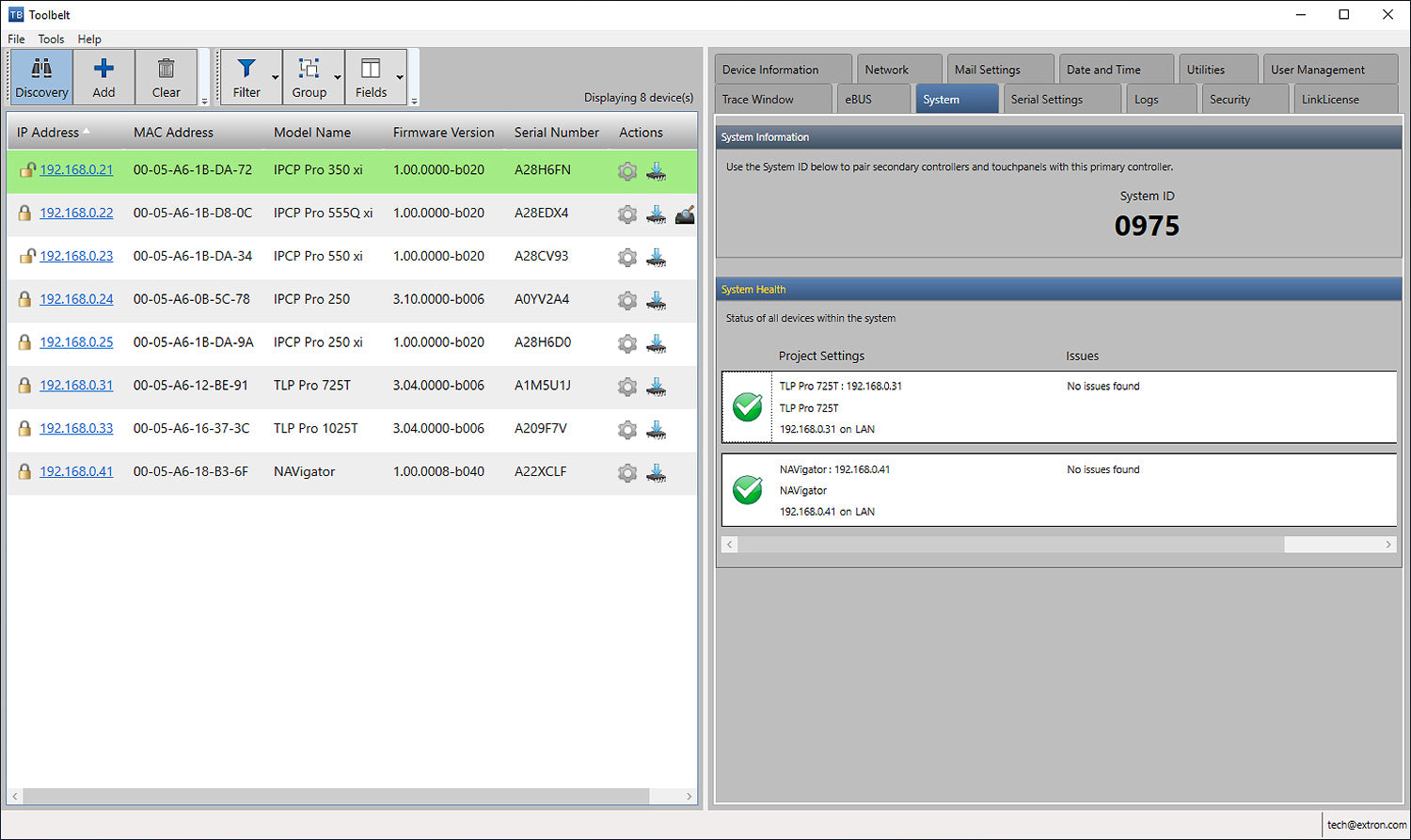Click firmware download icon for 192.168.0.24
This screenshot has width=1411, height=840.
(657, 300)
